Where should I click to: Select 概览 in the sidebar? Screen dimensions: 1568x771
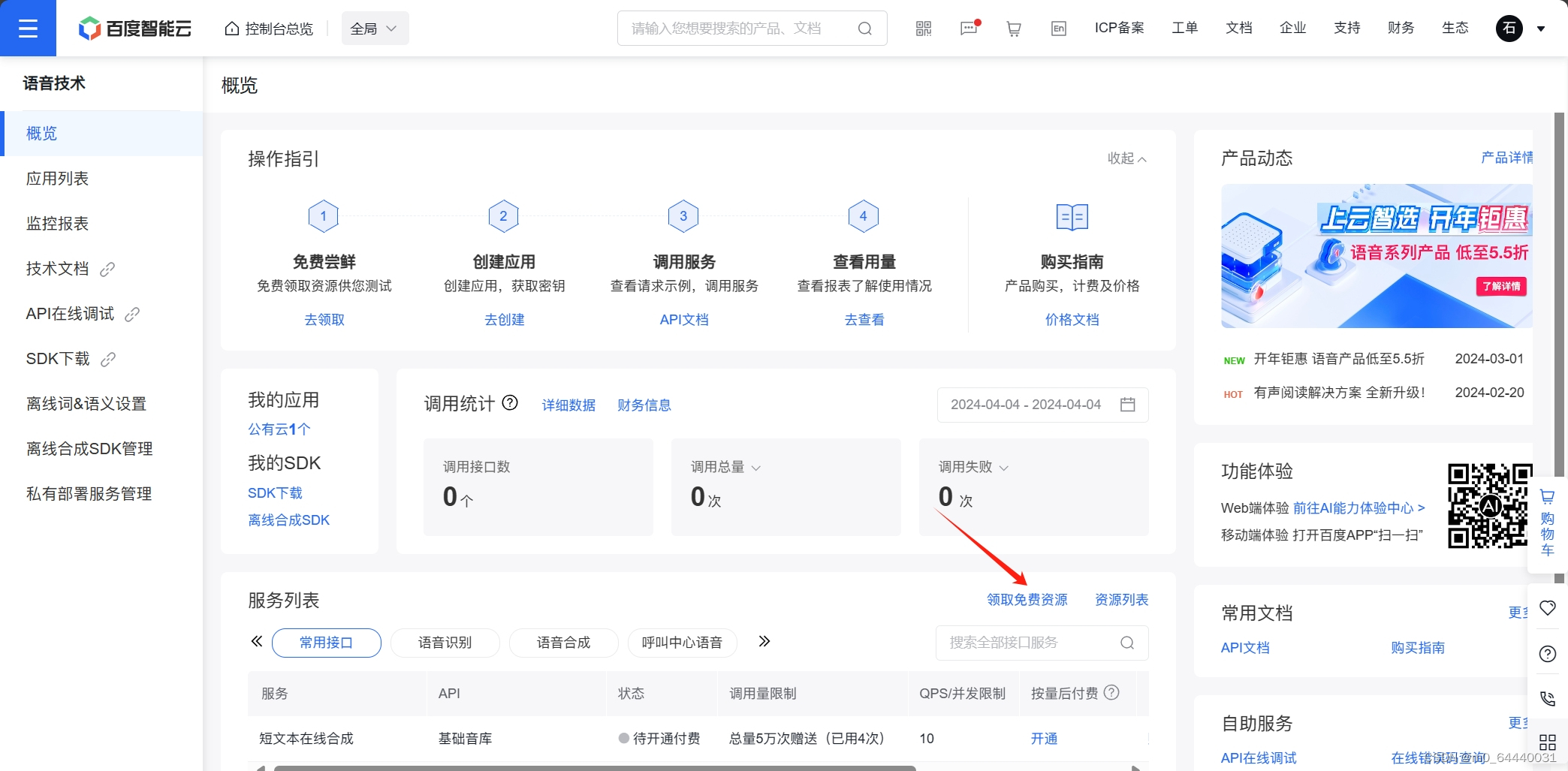[x=101, y=134]
